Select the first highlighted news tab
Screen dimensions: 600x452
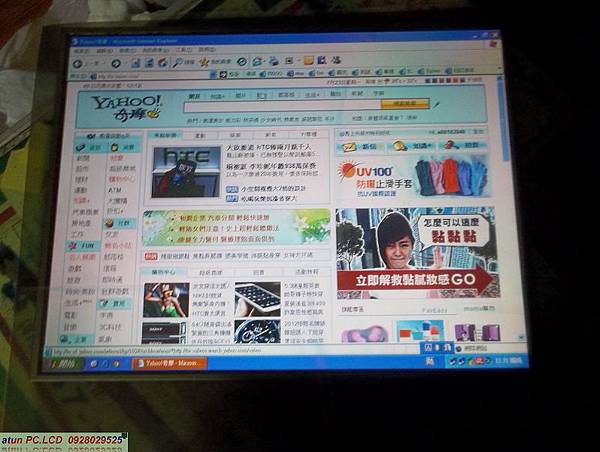[165, 135]
